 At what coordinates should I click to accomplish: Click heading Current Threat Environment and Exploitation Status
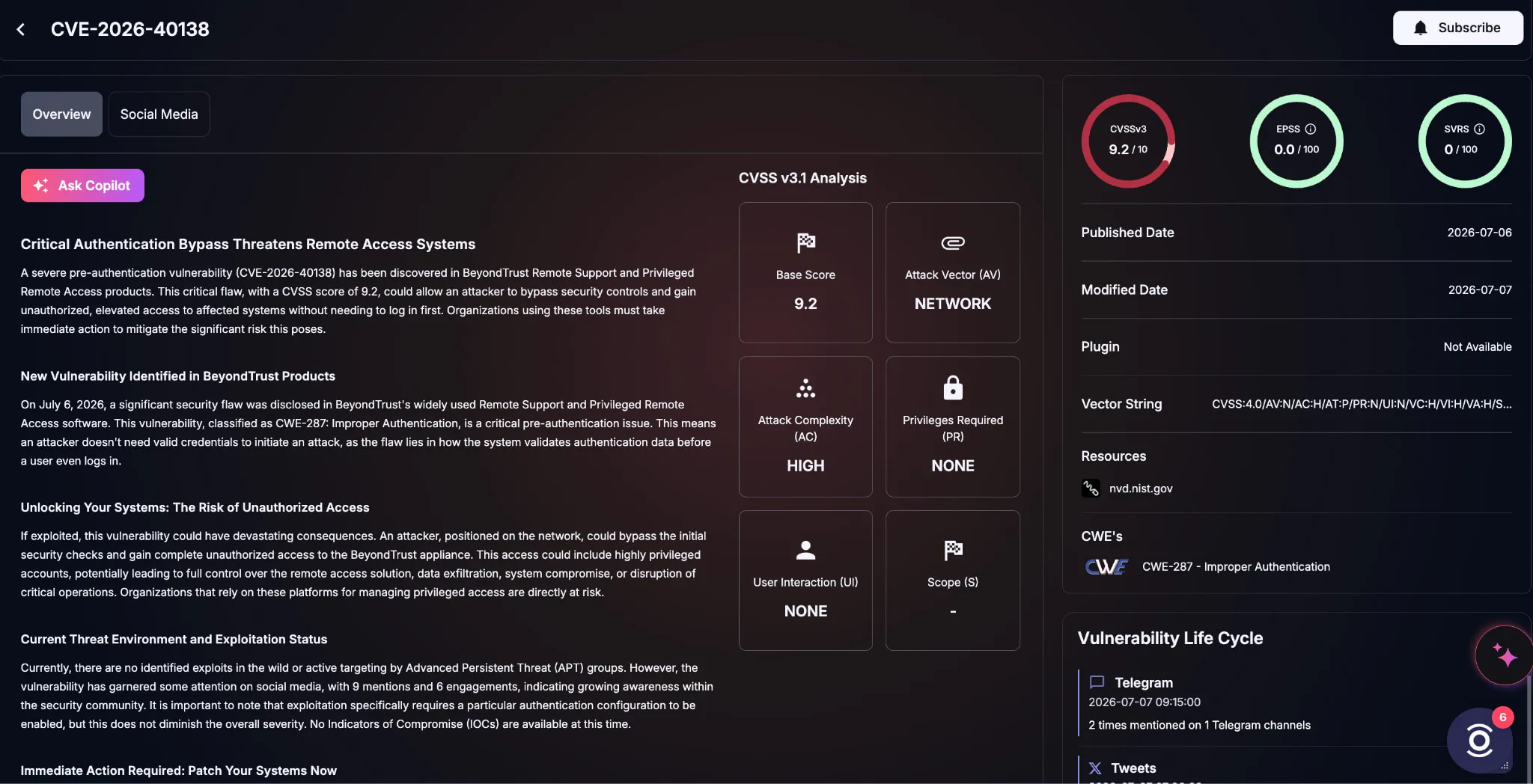pos(174,639)
